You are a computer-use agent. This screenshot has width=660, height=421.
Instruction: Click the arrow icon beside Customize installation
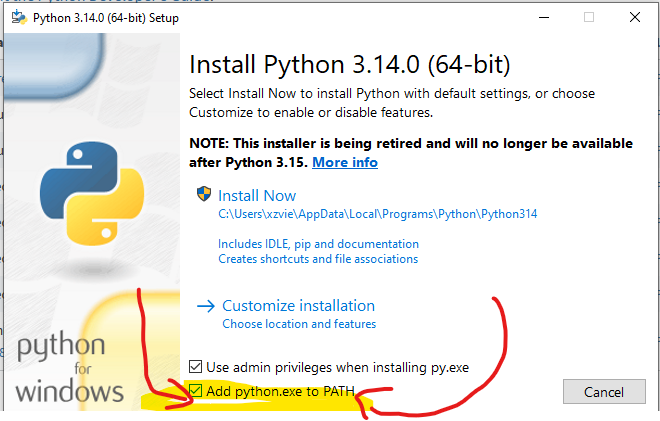[206, 306]
